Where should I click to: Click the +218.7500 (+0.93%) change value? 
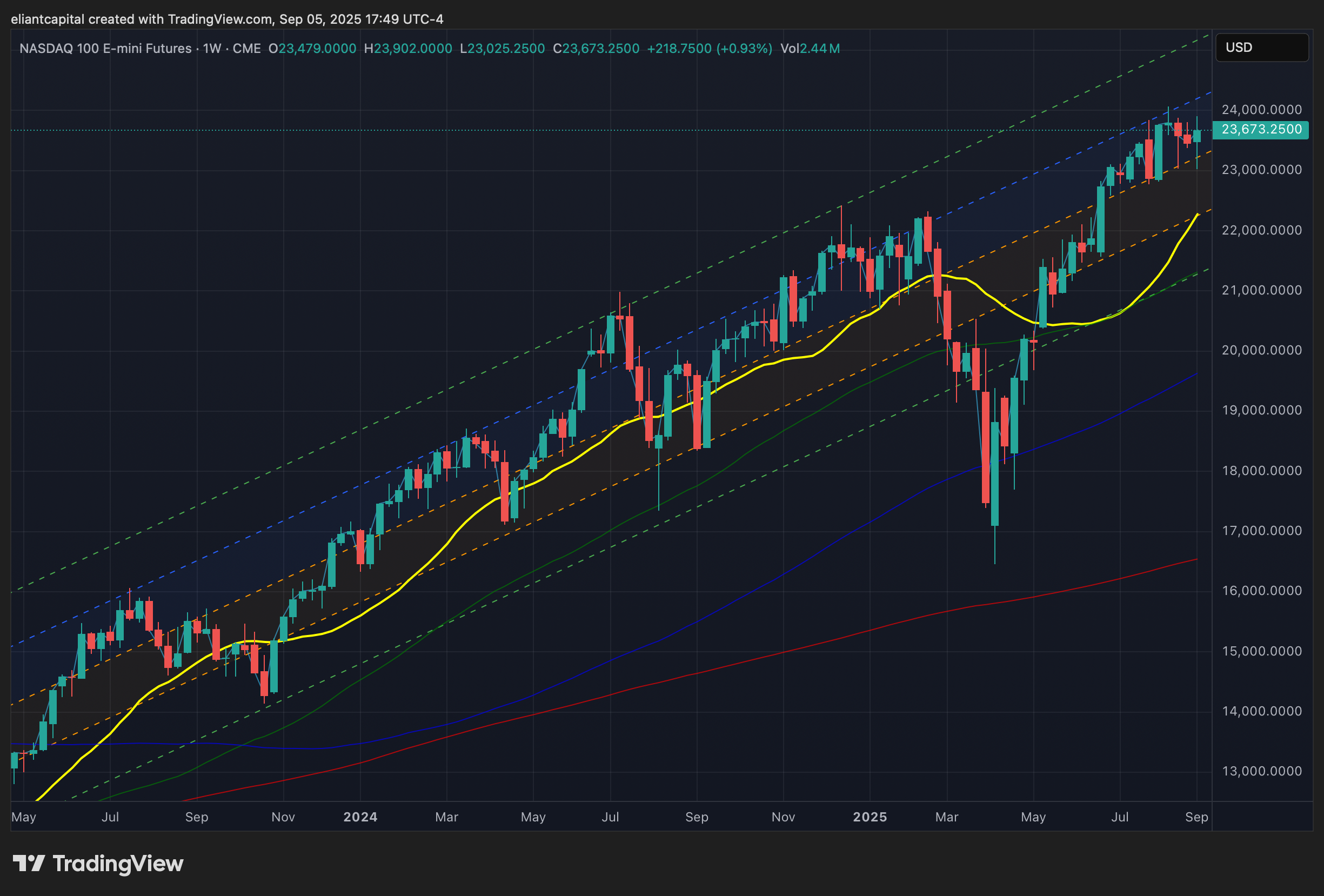(709, 49)
